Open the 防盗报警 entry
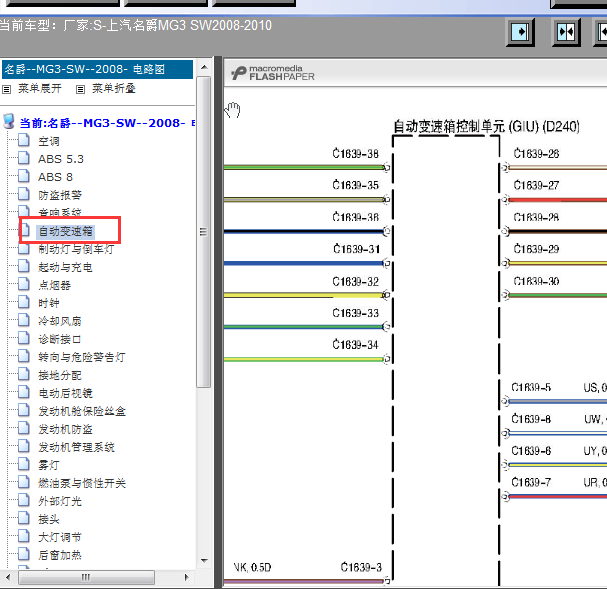This screenshot has width=607, height=589. (x=60, y=195)
